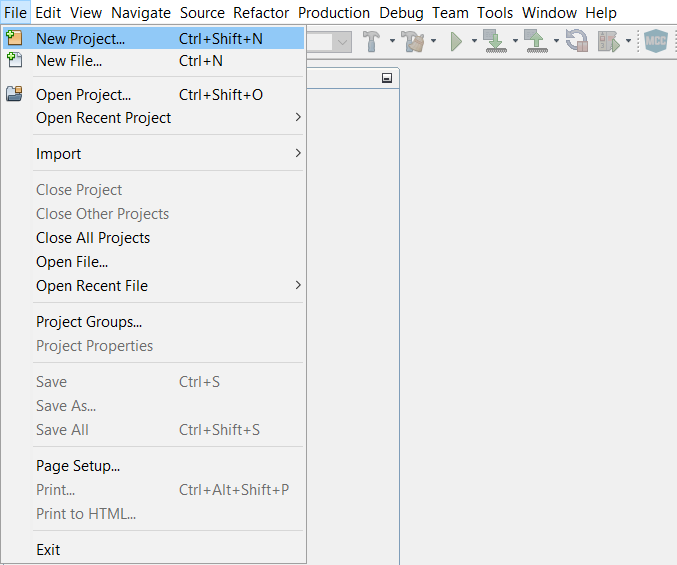Click the New File icon in File menu
The height and width of the screenshot is (565, 677).
pos(14,60)
